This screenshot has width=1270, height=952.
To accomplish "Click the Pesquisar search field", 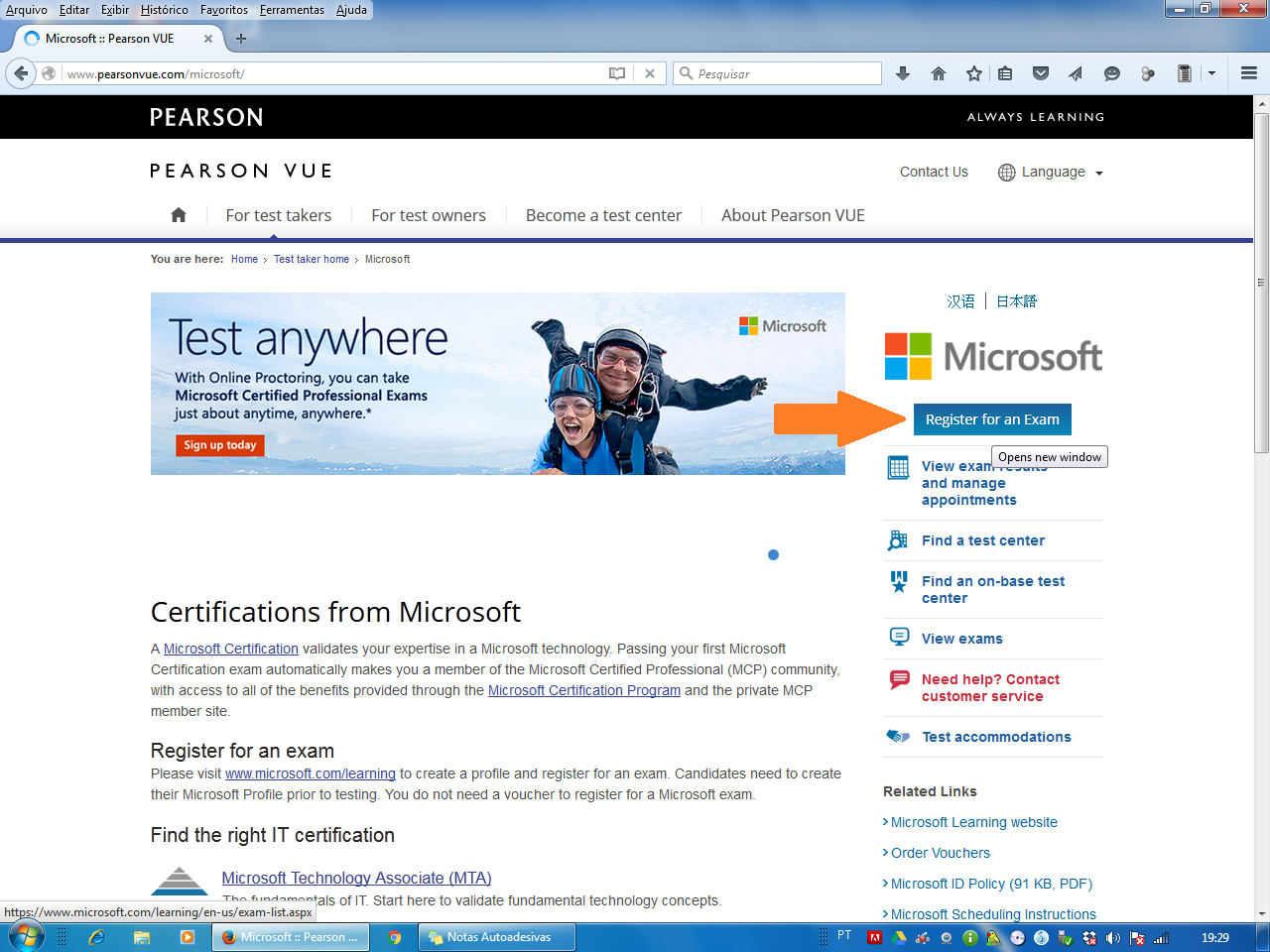I will 777,73.
